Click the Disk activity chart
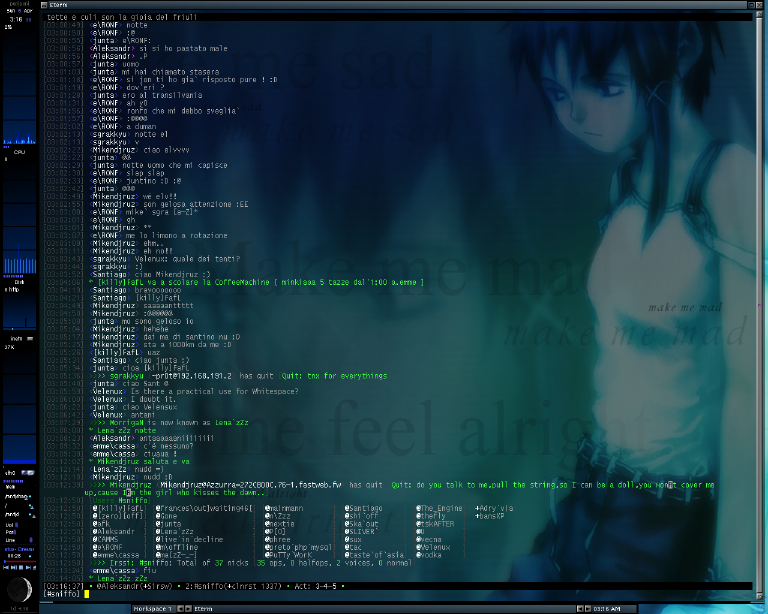Screen dimensions: 768x614 (x=20, y=215)
